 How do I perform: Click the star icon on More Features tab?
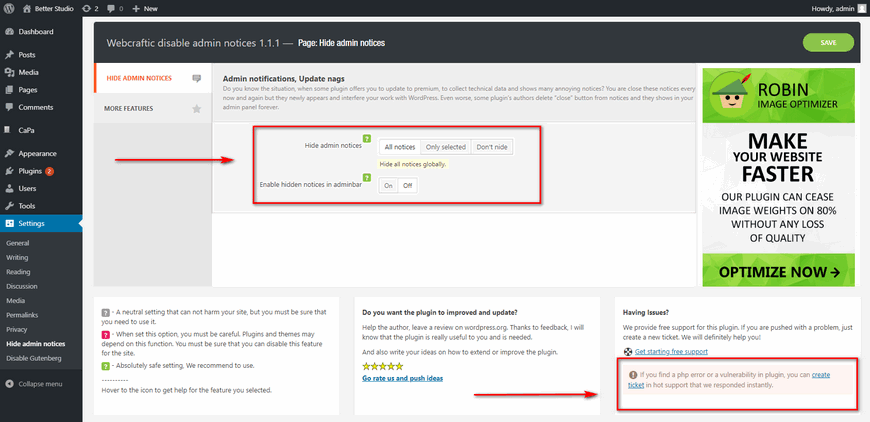196,109
